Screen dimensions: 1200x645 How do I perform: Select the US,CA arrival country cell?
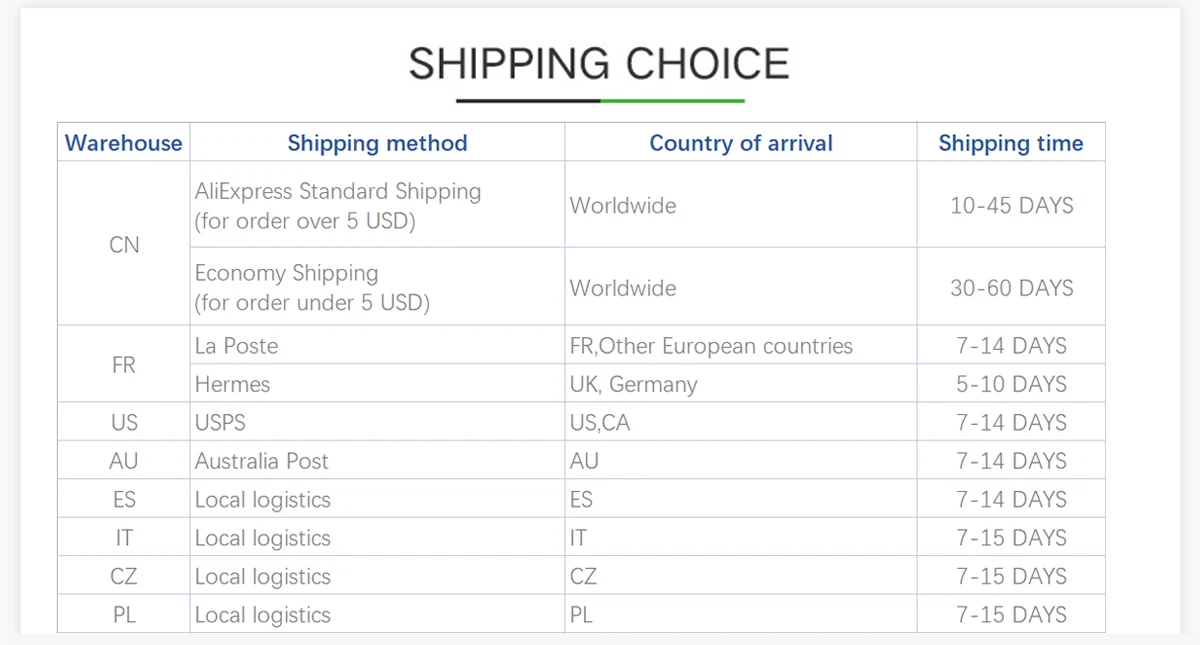pyautogui.click(x=600, y=423)
